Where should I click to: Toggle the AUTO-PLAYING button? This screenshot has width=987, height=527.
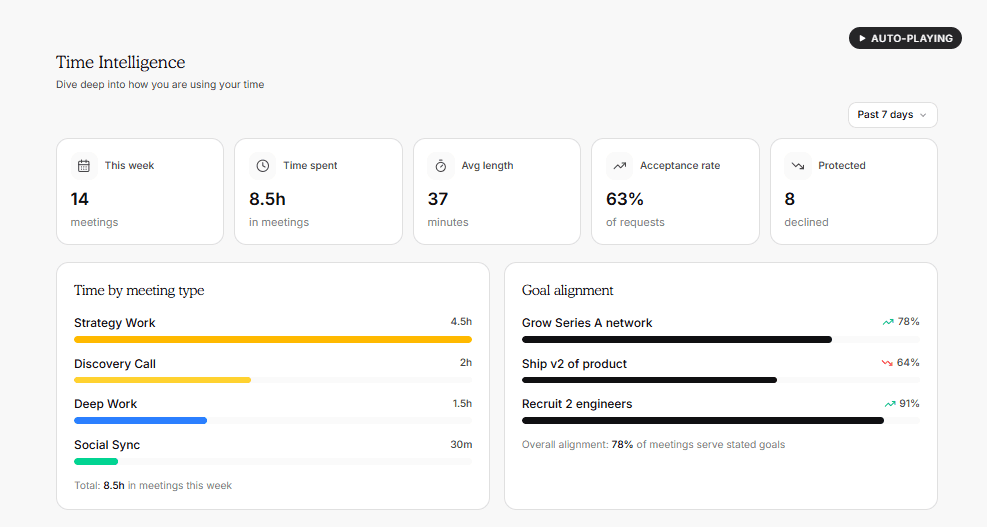pyautogui.click(x=905, y=38)
